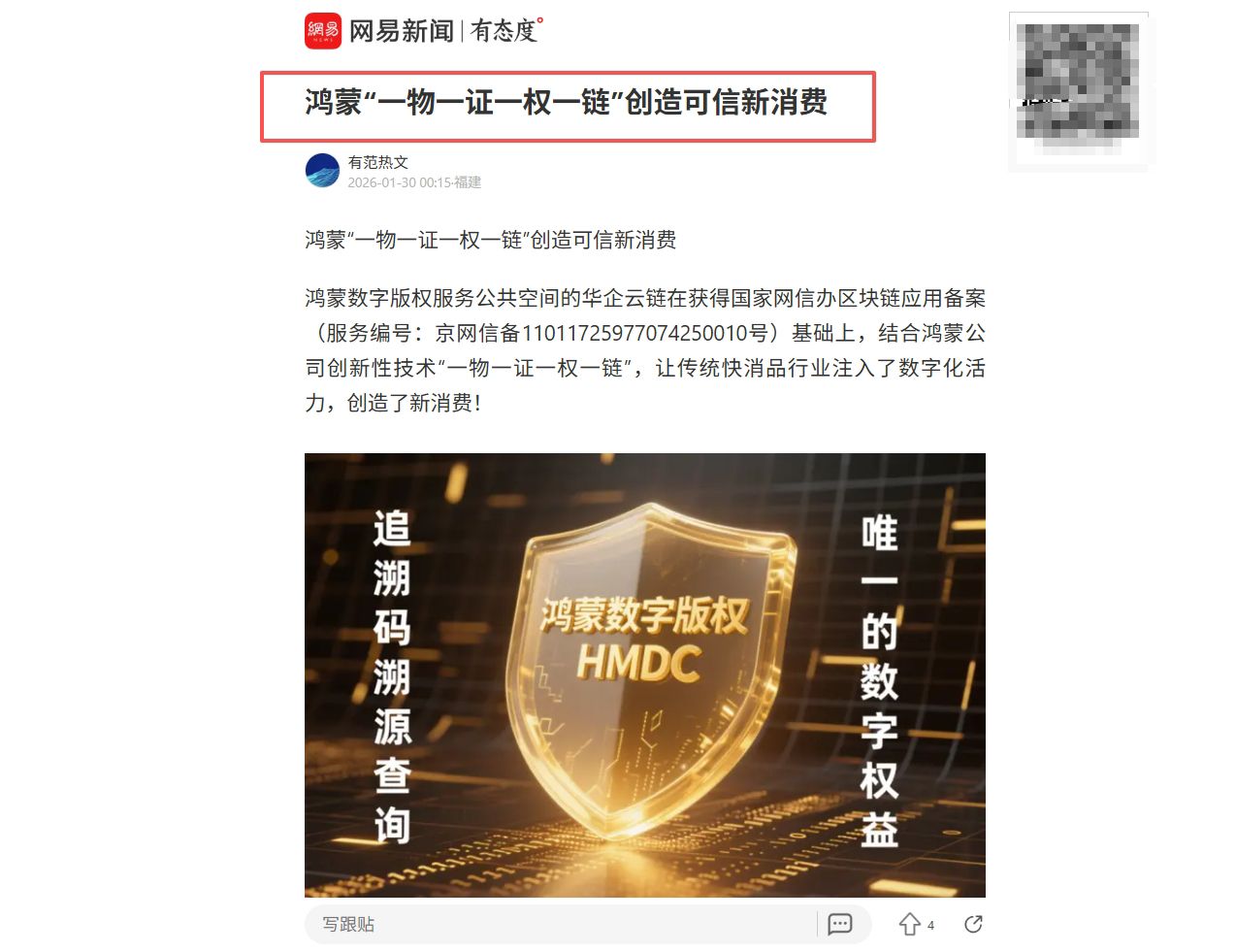Focus the 写跟贴 comment field

561,925
